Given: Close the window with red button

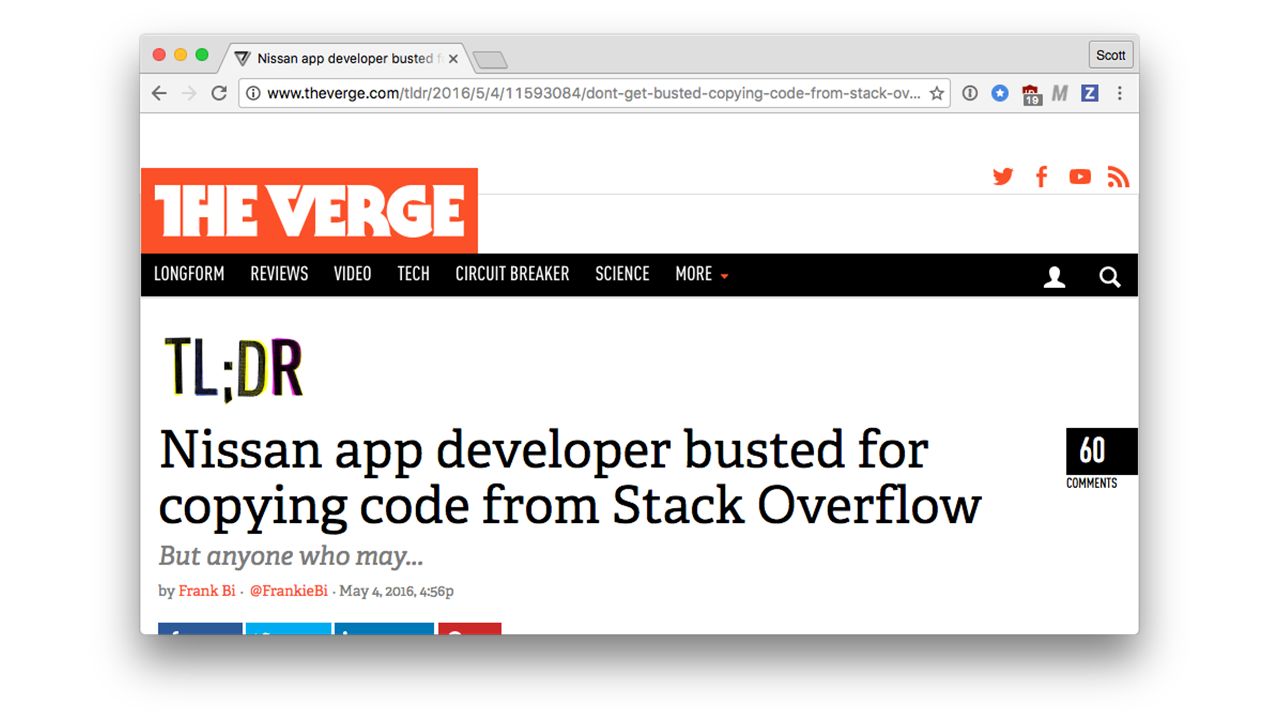Looking at the screenshot, I should [x=159, y=55].
